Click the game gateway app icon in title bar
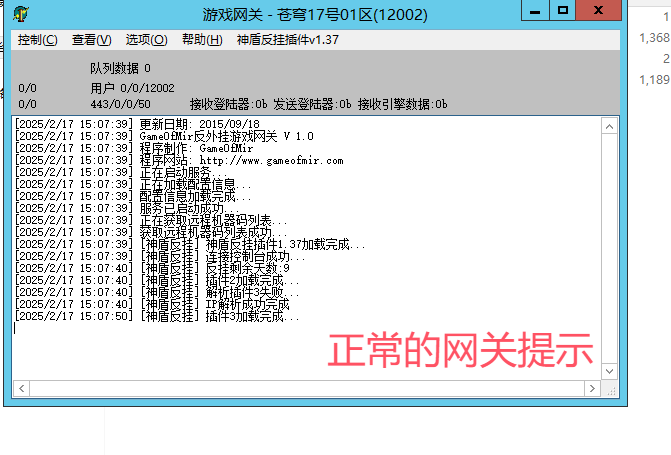 (x=21, y=14)
